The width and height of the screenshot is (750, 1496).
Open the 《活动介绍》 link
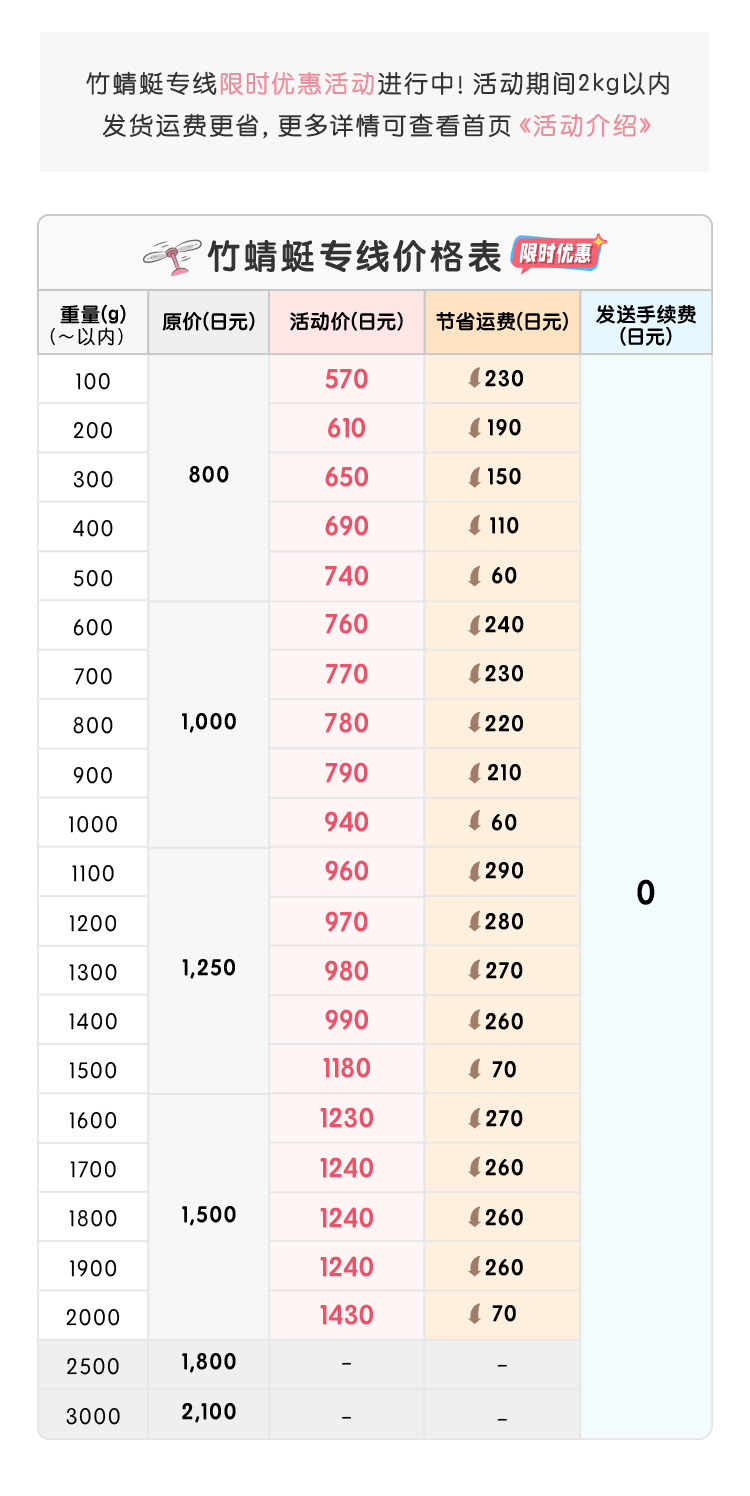click(x=586, y=126)
